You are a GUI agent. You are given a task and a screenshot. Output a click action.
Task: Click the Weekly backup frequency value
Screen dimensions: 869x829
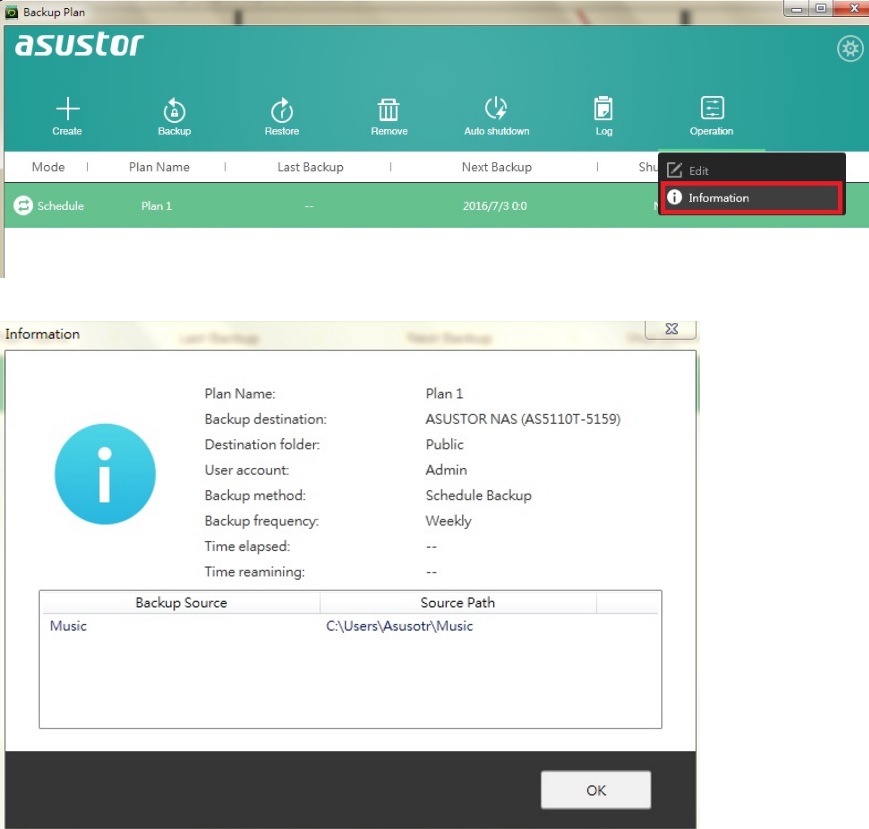pos(448,521)
